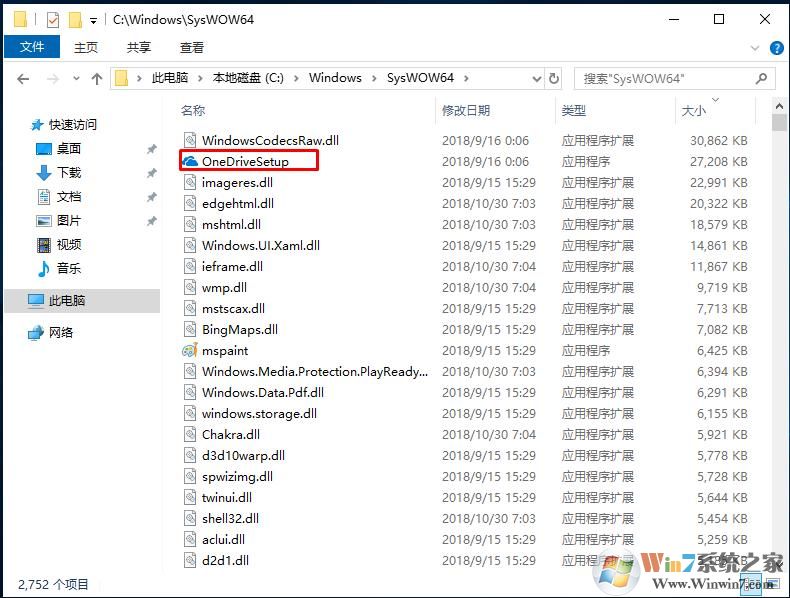Open 文档 in navigation pane

(69, 196)
